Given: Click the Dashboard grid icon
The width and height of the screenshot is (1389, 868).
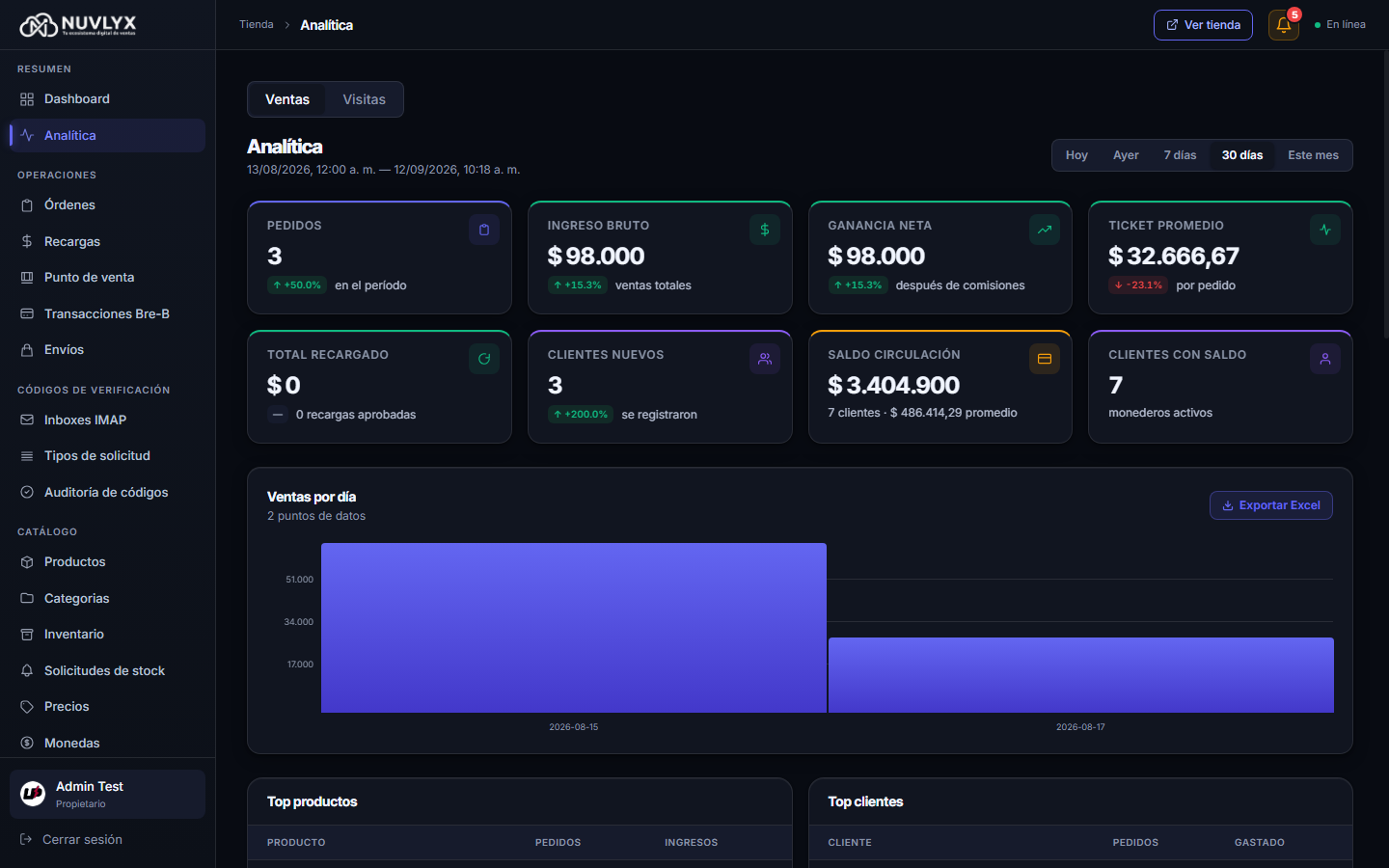Looking at the screenshot, I should click(x=27, y=99).
